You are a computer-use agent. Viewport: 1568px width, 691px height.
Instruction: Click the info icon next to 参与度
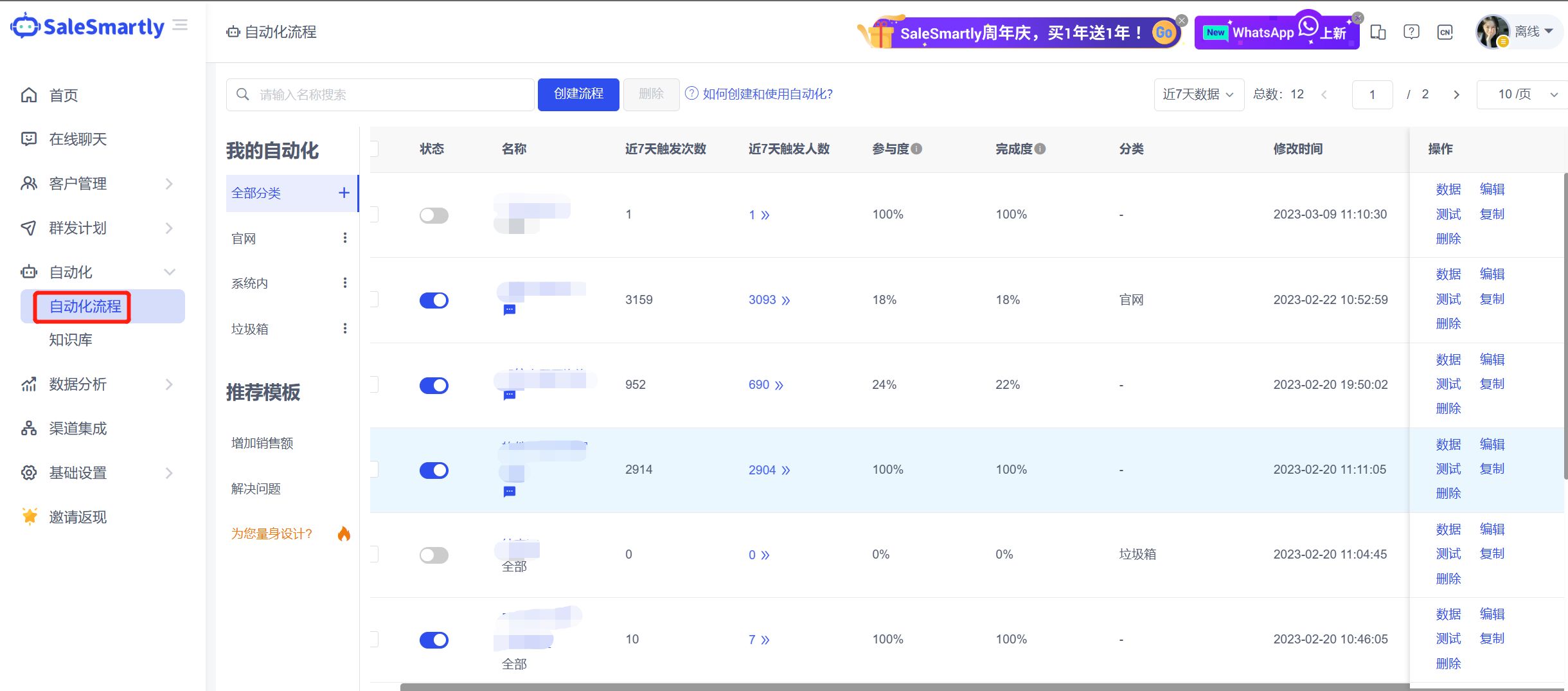[917, 149]
